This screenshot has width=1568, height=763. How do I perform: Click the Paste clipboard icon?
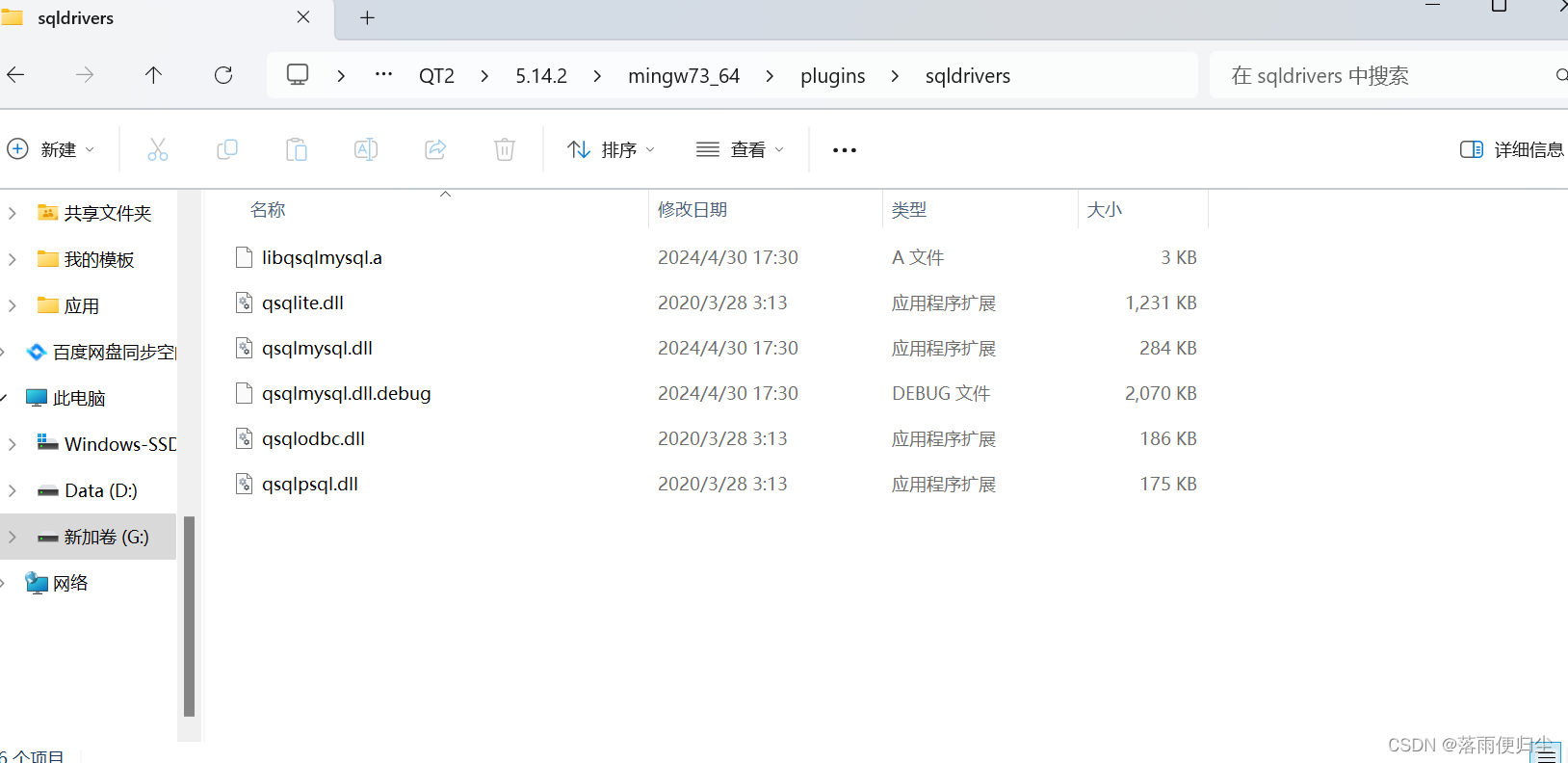[297, 149]
